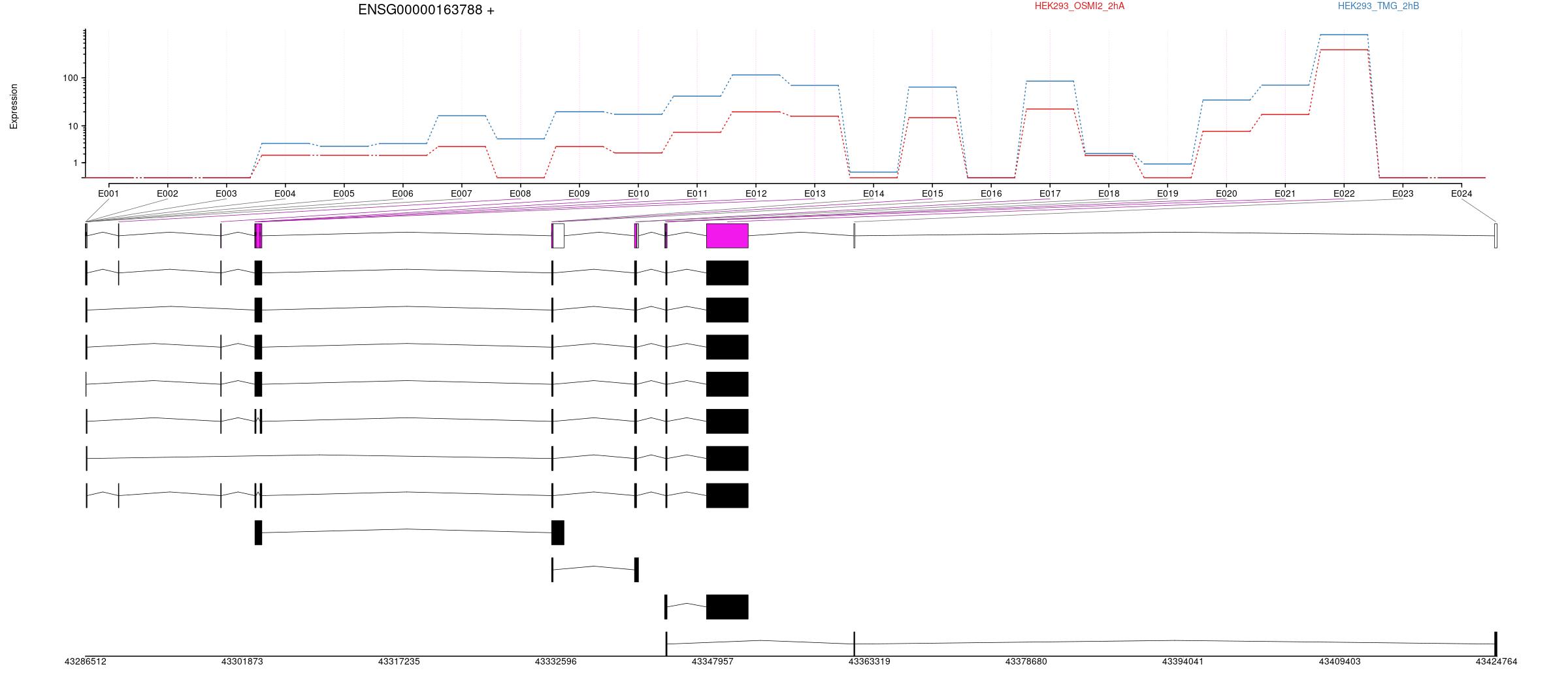Image resolution: width=1568 pixels, height=673 pixels.
Task: Click exon bin label E014
Action: click(x=874, y=193)
